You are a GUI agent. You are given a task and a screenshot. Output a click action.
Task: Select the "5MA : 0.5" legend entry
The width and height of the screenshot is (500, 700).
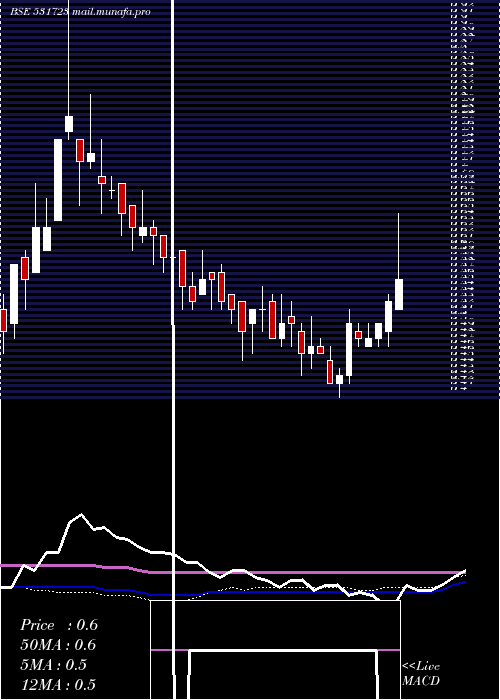pos(54,665)
